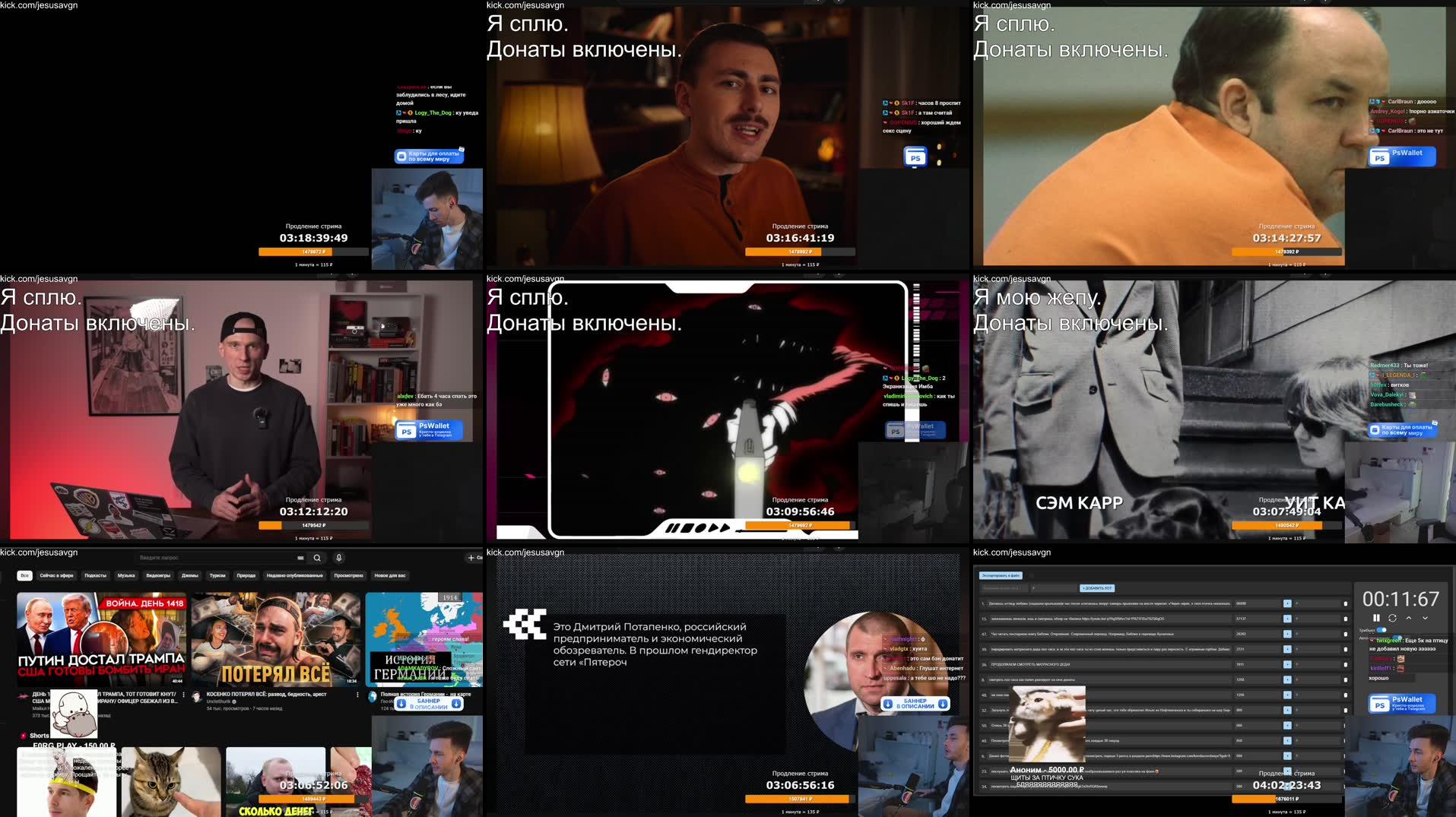1456x817 pixels.
Task: Delete the first donation lot via trash icon
Action: click(1347, 603)
